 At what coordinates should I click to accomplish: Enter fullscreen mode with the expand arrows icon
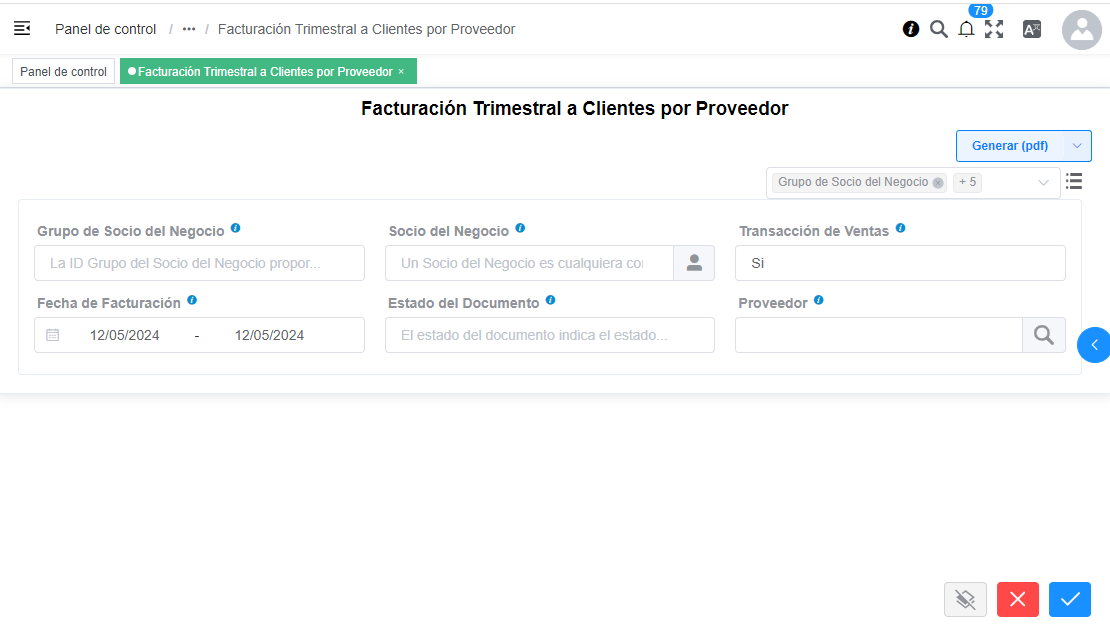pyautogui.click(x=994, y=29)
